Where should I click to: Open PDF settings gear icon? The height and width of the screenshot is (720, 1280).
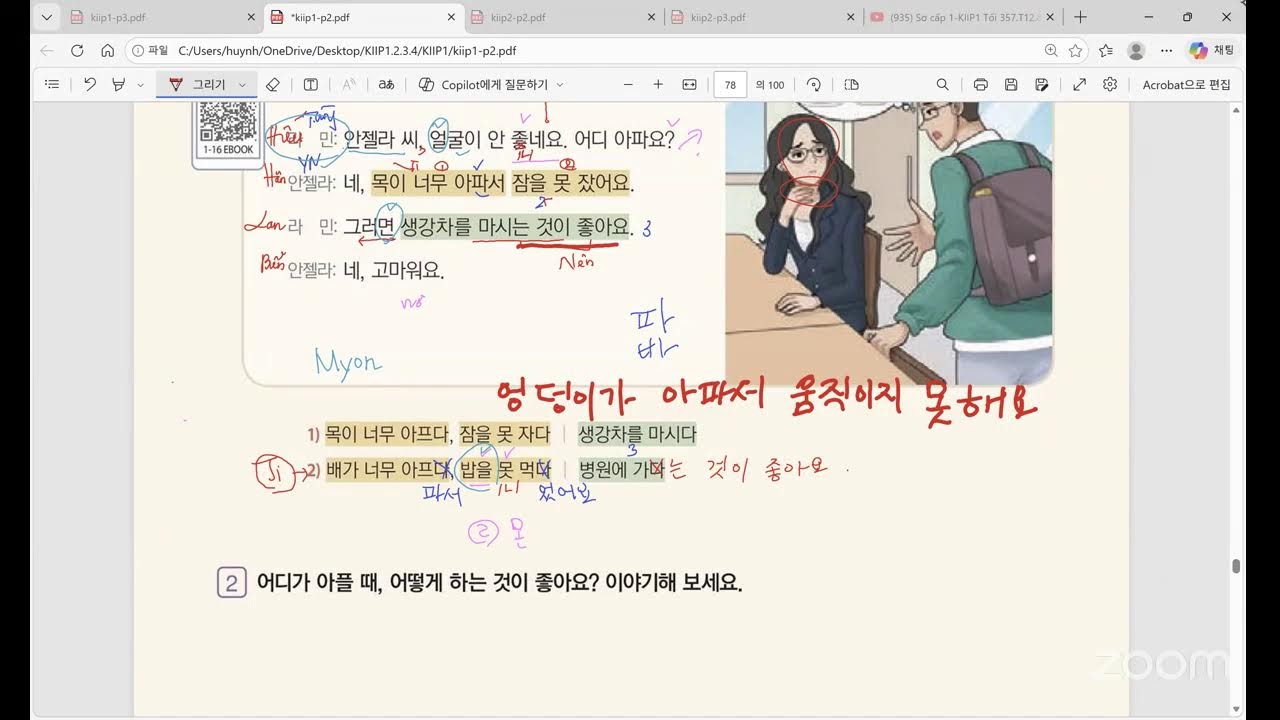[x=1110, y=85]
